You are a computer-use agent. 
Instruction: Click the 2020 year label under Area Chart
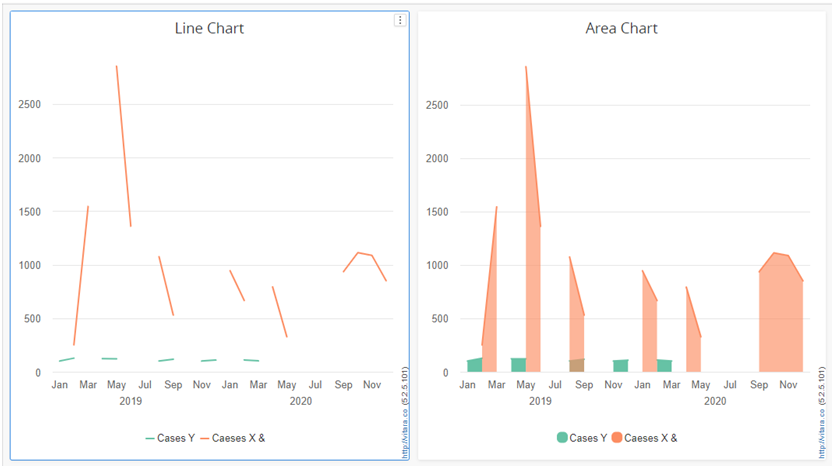point(714,401)
